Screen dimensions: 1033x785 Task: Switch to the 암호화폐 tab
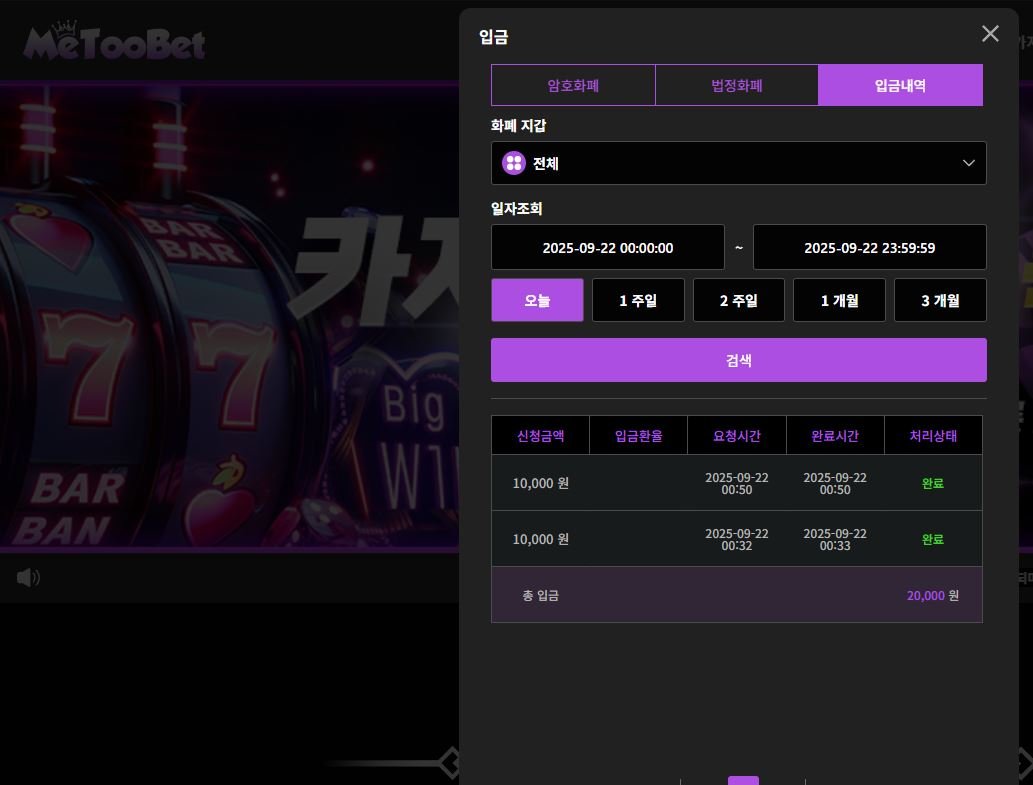click(573, 85)
